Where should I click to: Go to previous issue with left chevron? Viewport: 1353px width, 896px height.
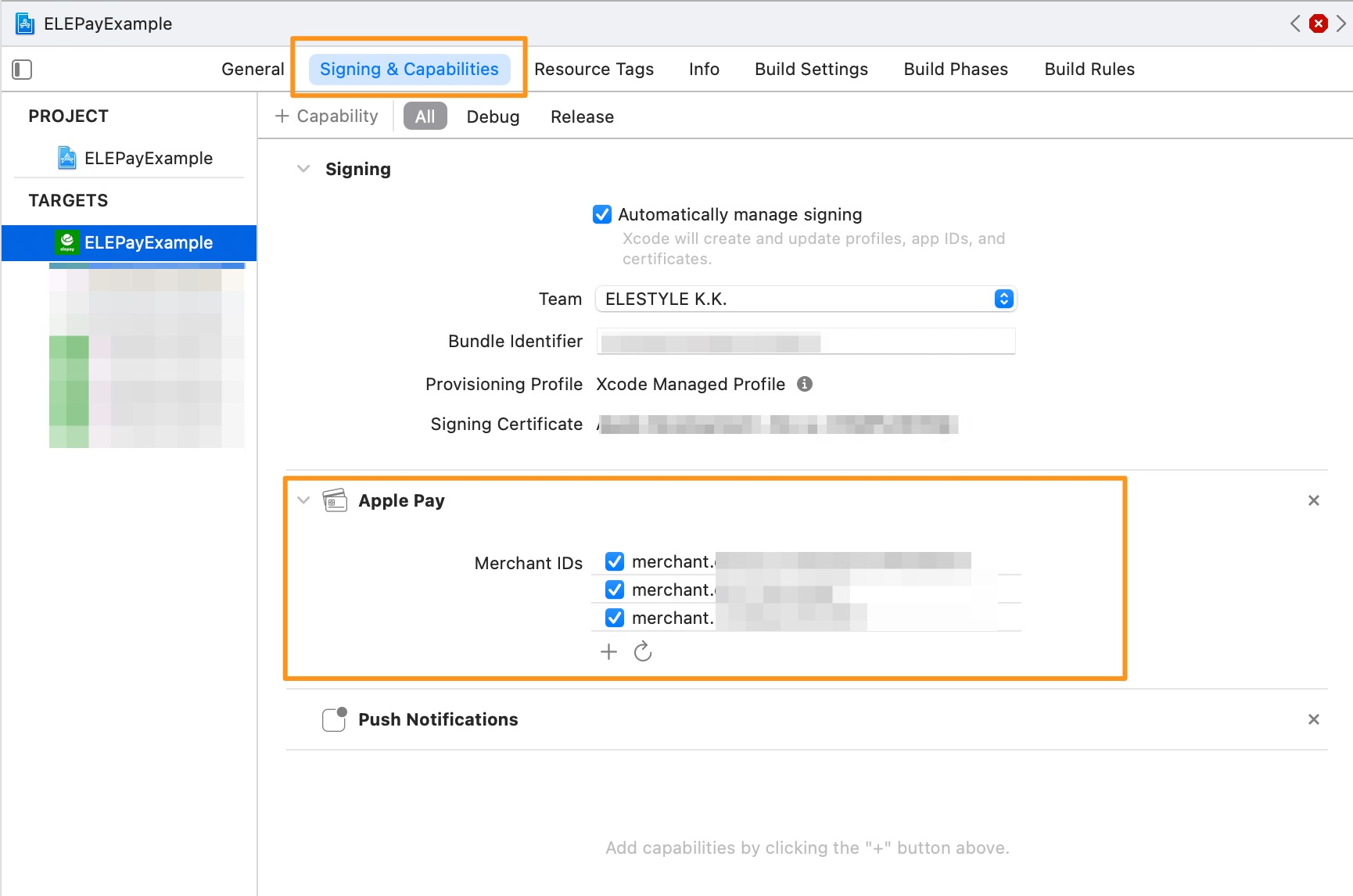(x=1295, y=23)
